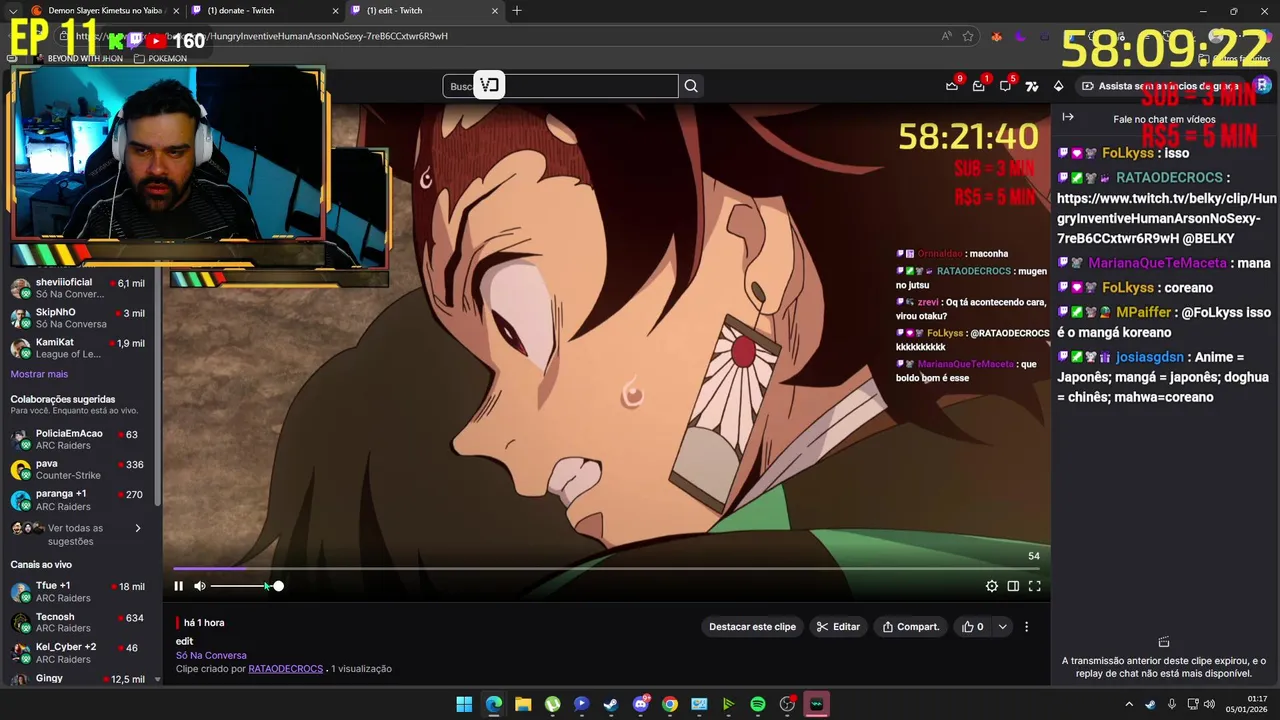Open SkipNhO channel in sidebar
The image size is (1280, 720).
(x=78, y=318)
